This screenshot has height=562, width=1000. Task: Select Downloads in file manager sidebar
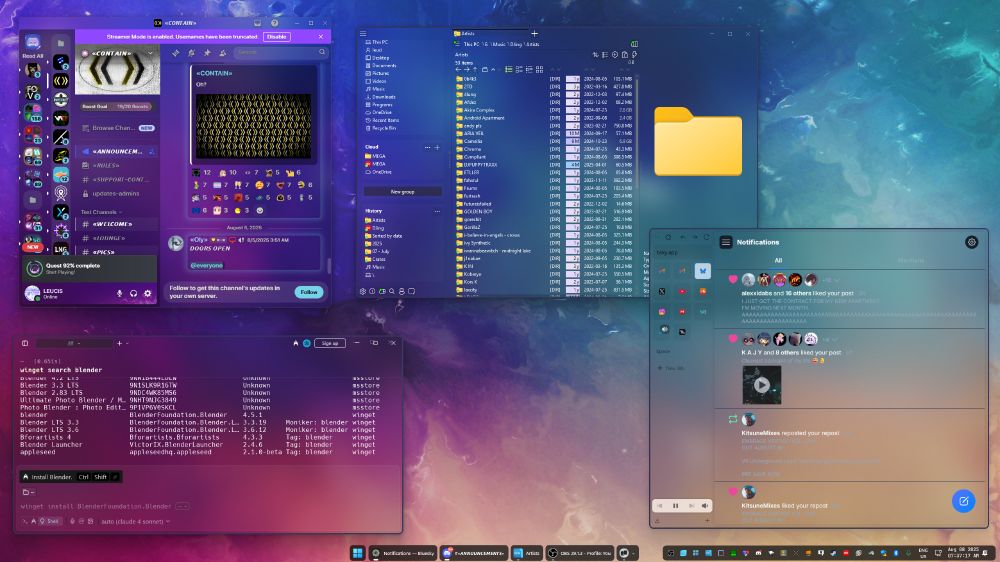(384, 97)
